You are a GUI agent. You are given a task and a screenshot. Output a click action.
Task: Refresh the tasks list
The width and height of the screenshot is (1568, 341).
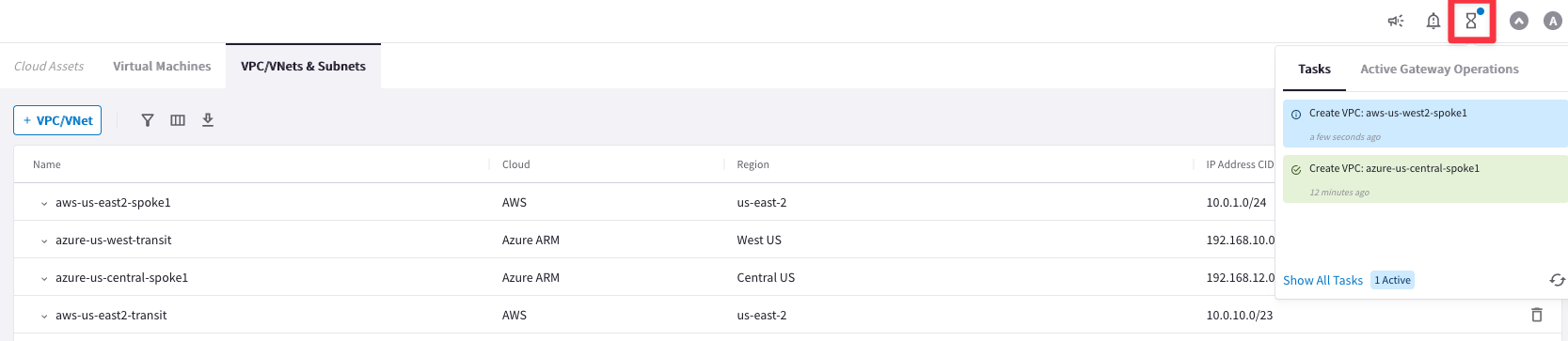[1557, 280]
